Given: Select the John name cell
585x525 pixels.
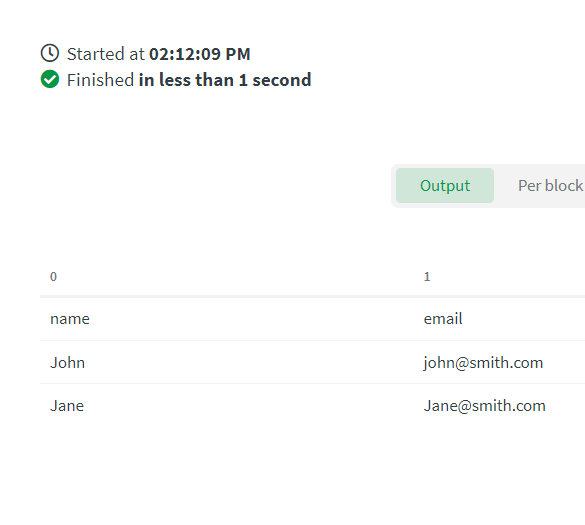Looking at the screenshot, I should click(x=68, y=363).
